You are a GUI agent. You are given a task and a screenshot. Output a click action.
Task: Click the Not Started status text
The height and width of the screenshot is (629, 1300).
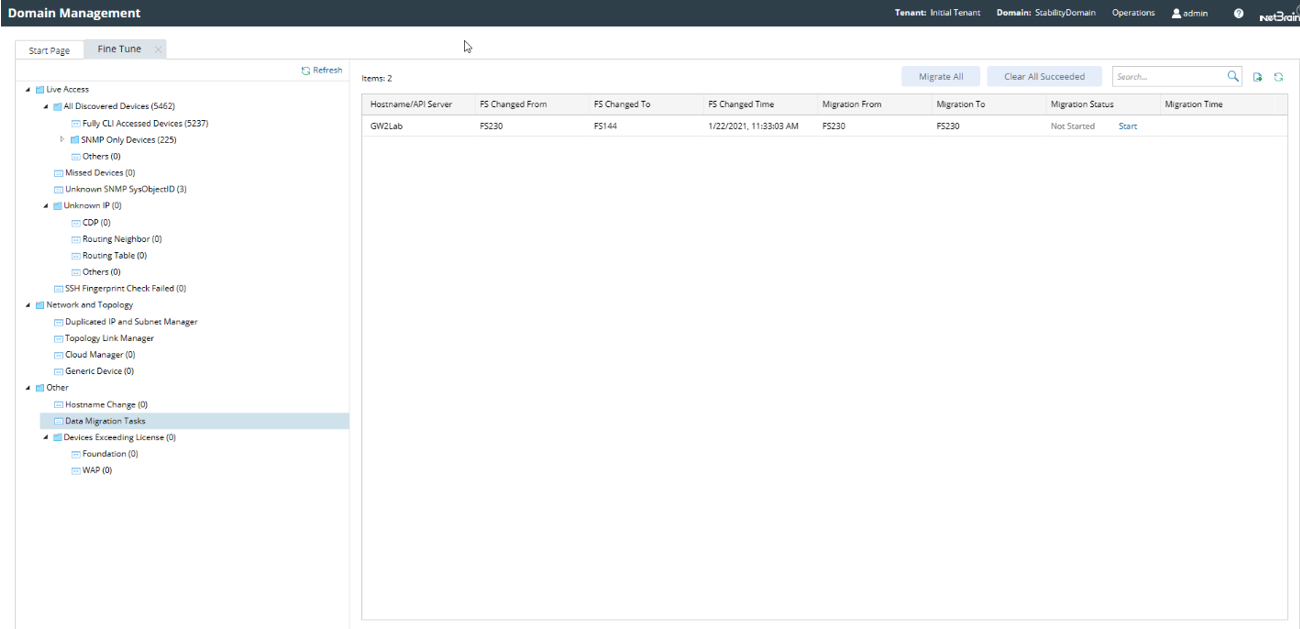[x=1072, y=126]
